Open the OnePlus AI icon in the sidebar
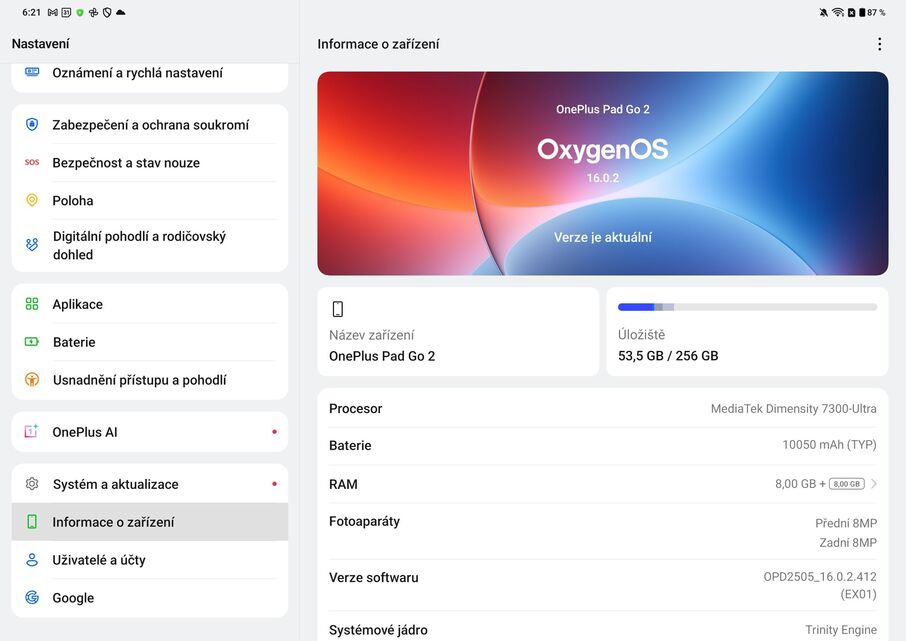 [x=31, y=431]
